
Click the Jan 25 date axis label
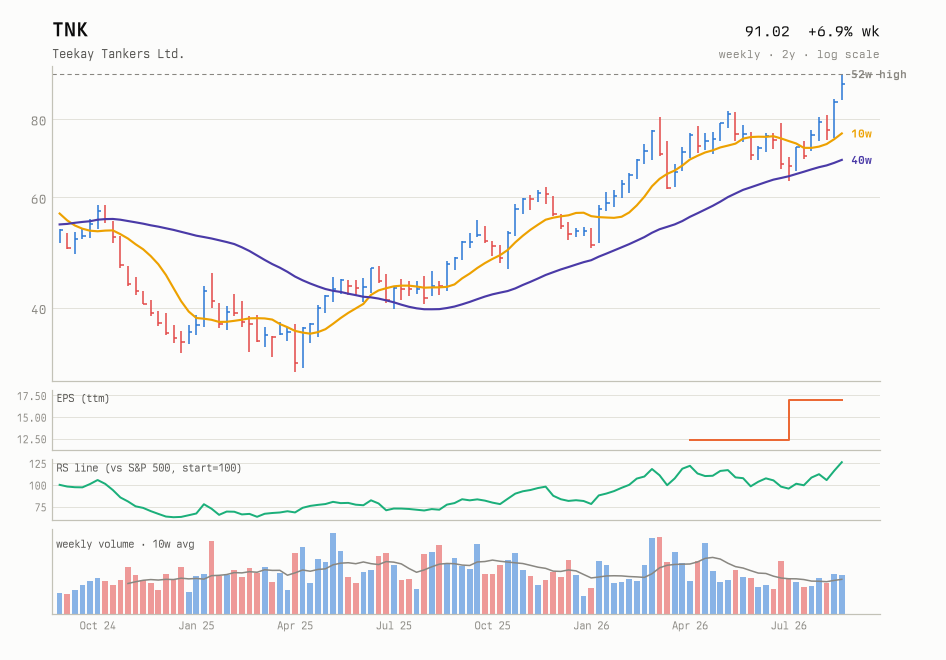[196, 626]
